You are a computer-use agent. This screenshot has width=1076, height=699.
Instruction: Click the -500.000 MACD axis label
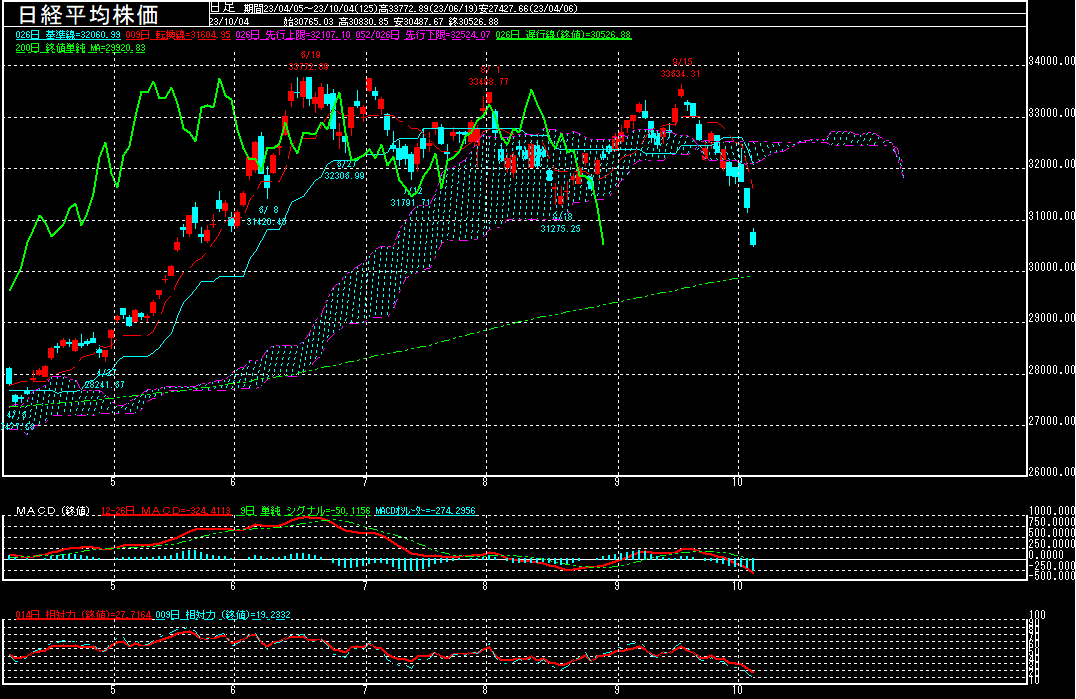(x=1050, y=576)
